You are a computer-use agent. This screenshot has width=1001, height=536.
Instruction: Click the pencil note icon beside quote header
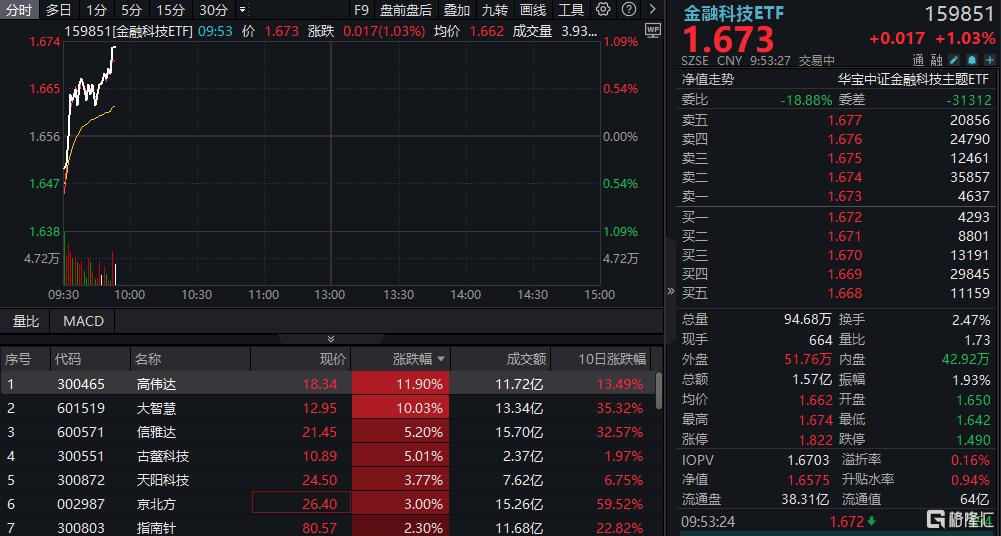point(953,60)
